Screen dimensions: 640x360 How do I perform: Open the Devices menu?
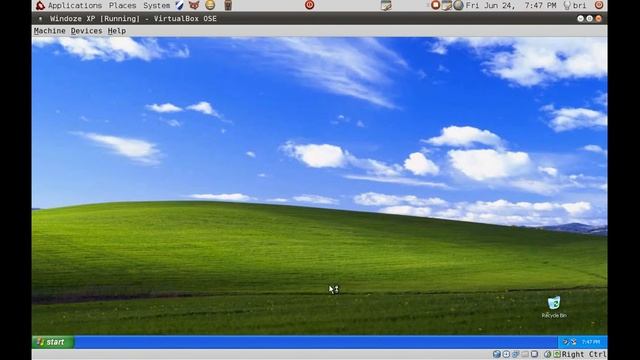(x=87, y=31)
